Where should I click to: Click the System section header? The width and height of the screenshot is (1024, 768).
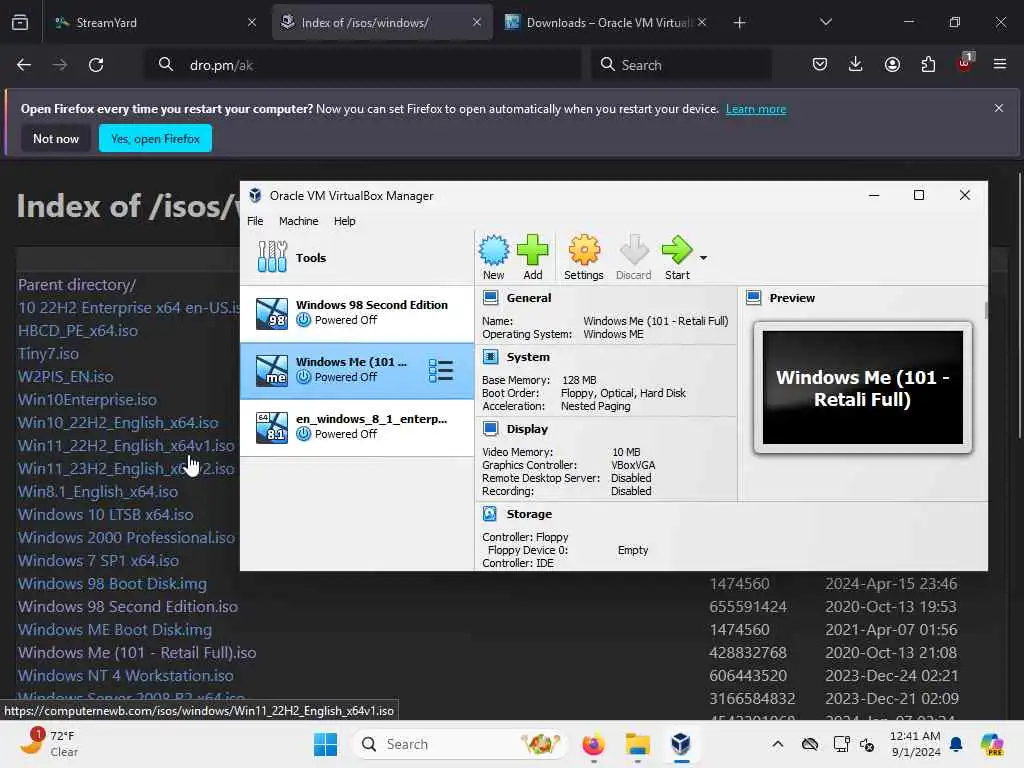click(528, 357)
